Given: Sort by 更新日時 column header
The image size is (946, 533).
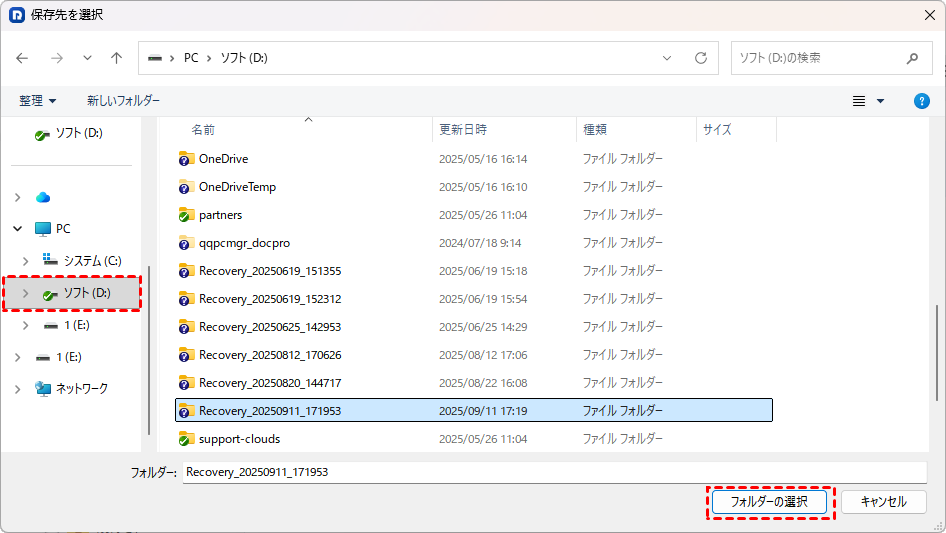Looking at the screenshot, I should [463, 130].
